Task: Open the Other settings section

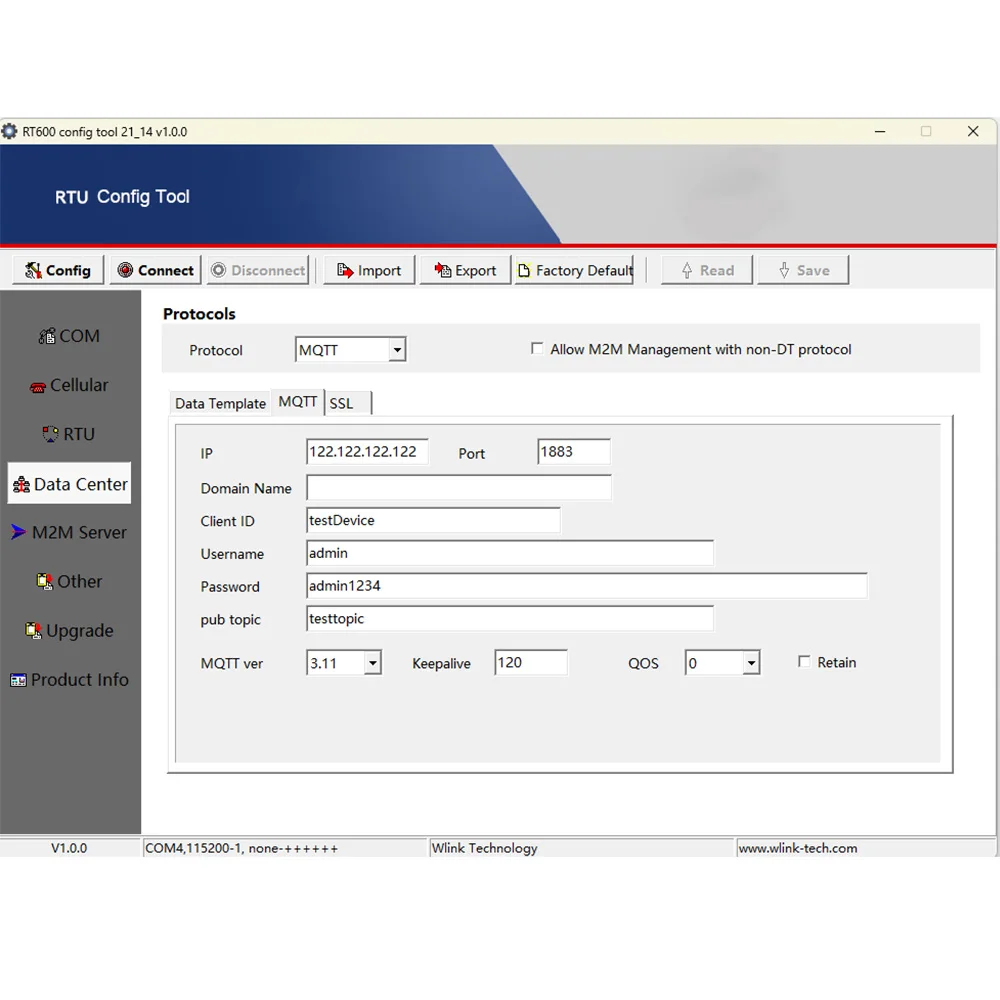Action: [x=69, y=581]
